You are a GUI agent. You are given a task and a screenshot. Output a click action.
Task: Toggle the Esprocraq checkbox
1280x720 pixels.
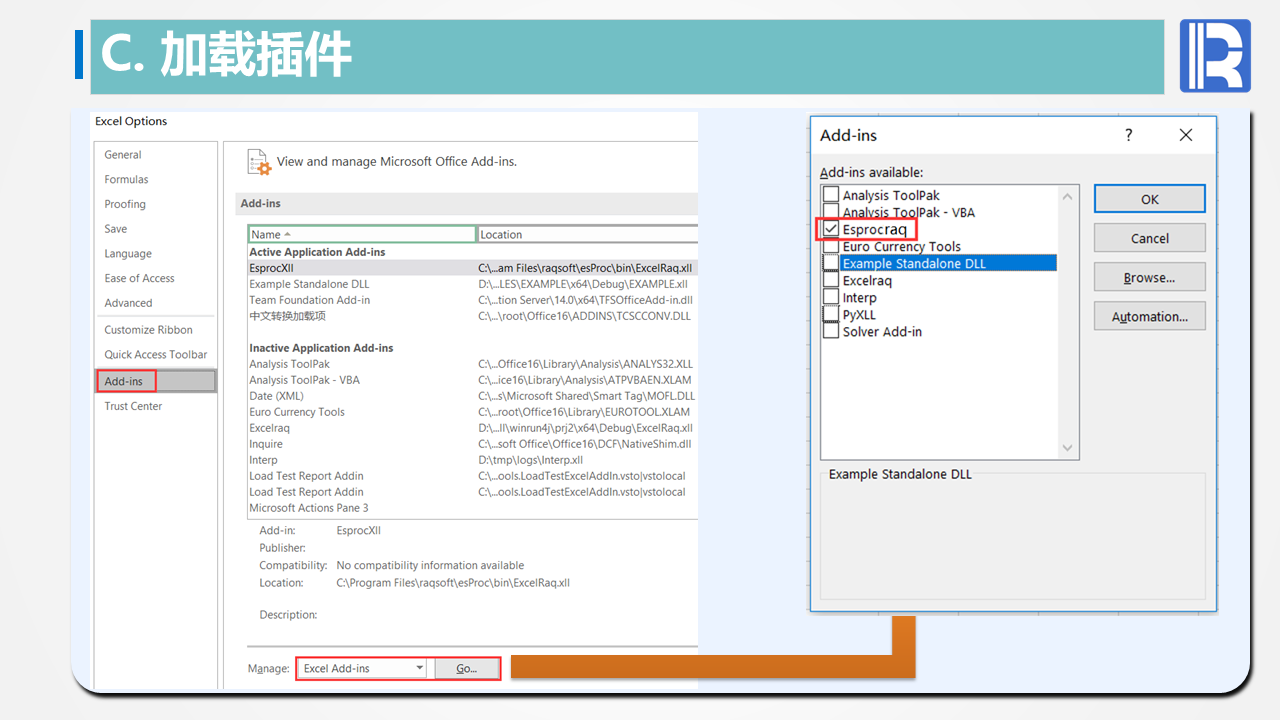pyautogui.click(x=831, y=229)
